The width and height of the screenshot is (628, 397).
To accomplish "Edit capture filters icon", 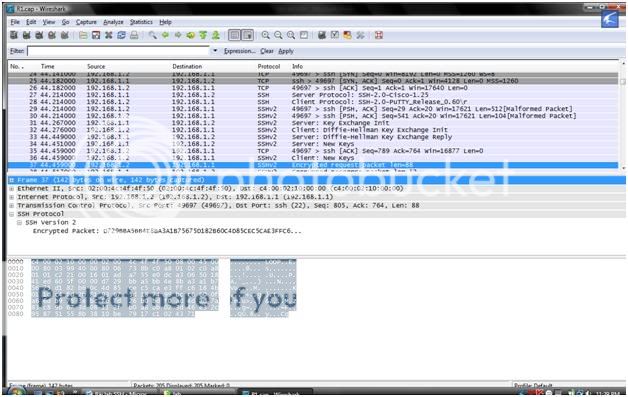I will (x=322, y=35).
